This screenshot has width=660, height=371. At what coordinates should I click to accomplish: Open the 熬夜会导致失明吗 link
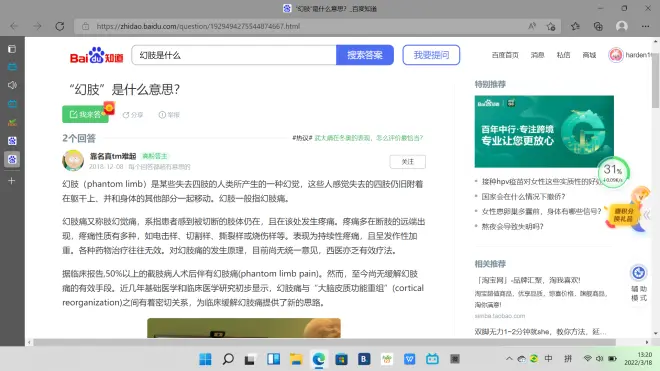coord(512,227)
